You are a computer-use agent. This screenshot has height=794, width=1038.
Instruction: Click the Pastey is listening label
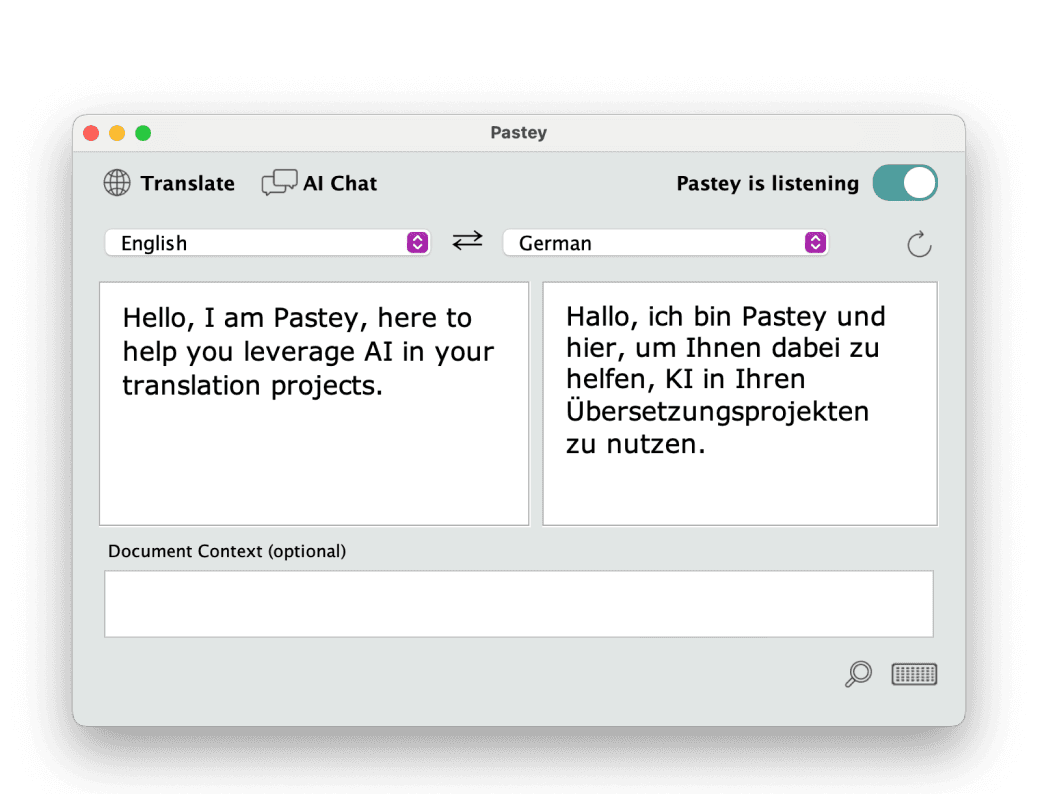tap(768, 183)
